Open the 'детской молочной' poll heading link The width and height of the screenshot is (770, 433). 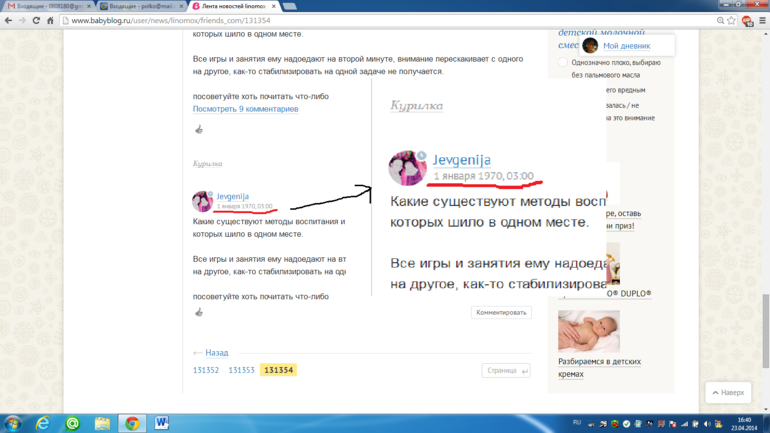coord(601,33)
